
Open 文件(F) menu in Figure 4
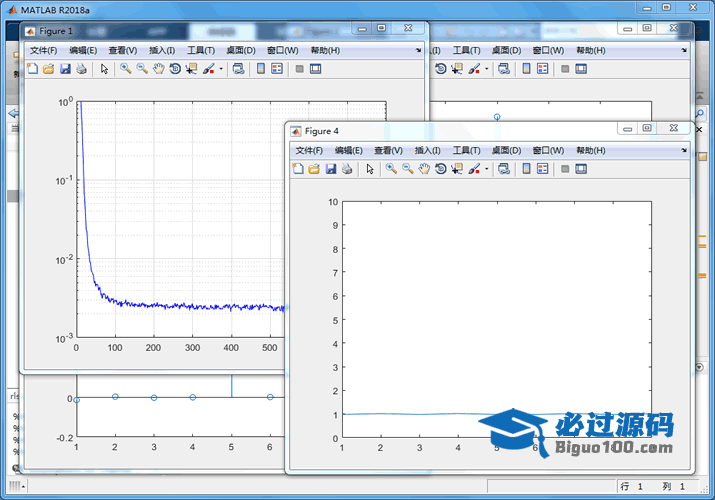pyautogui.click(x=309, y=150)
